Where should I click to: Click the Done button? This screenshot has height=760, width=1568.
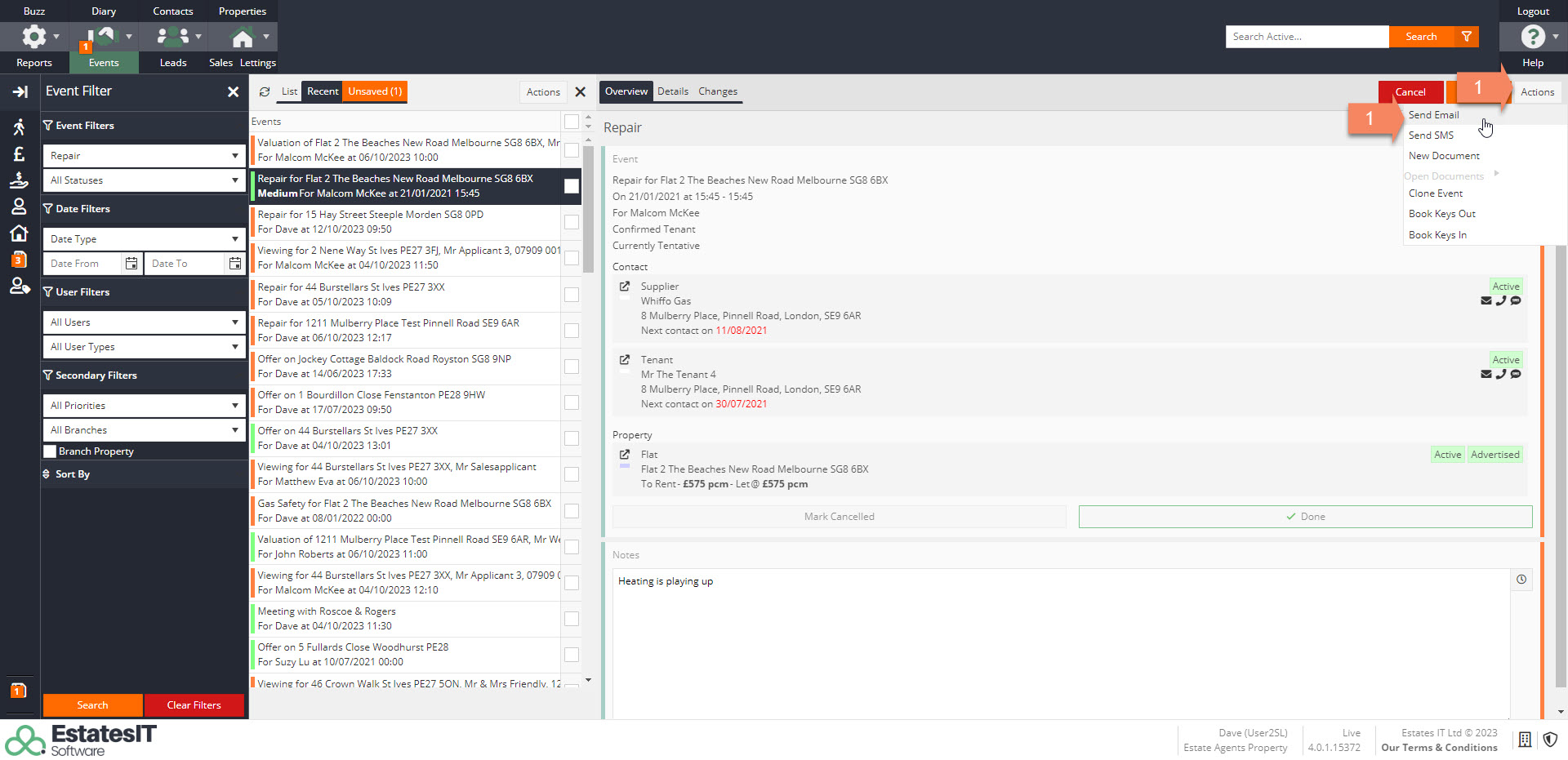[x=1305, y=517]
